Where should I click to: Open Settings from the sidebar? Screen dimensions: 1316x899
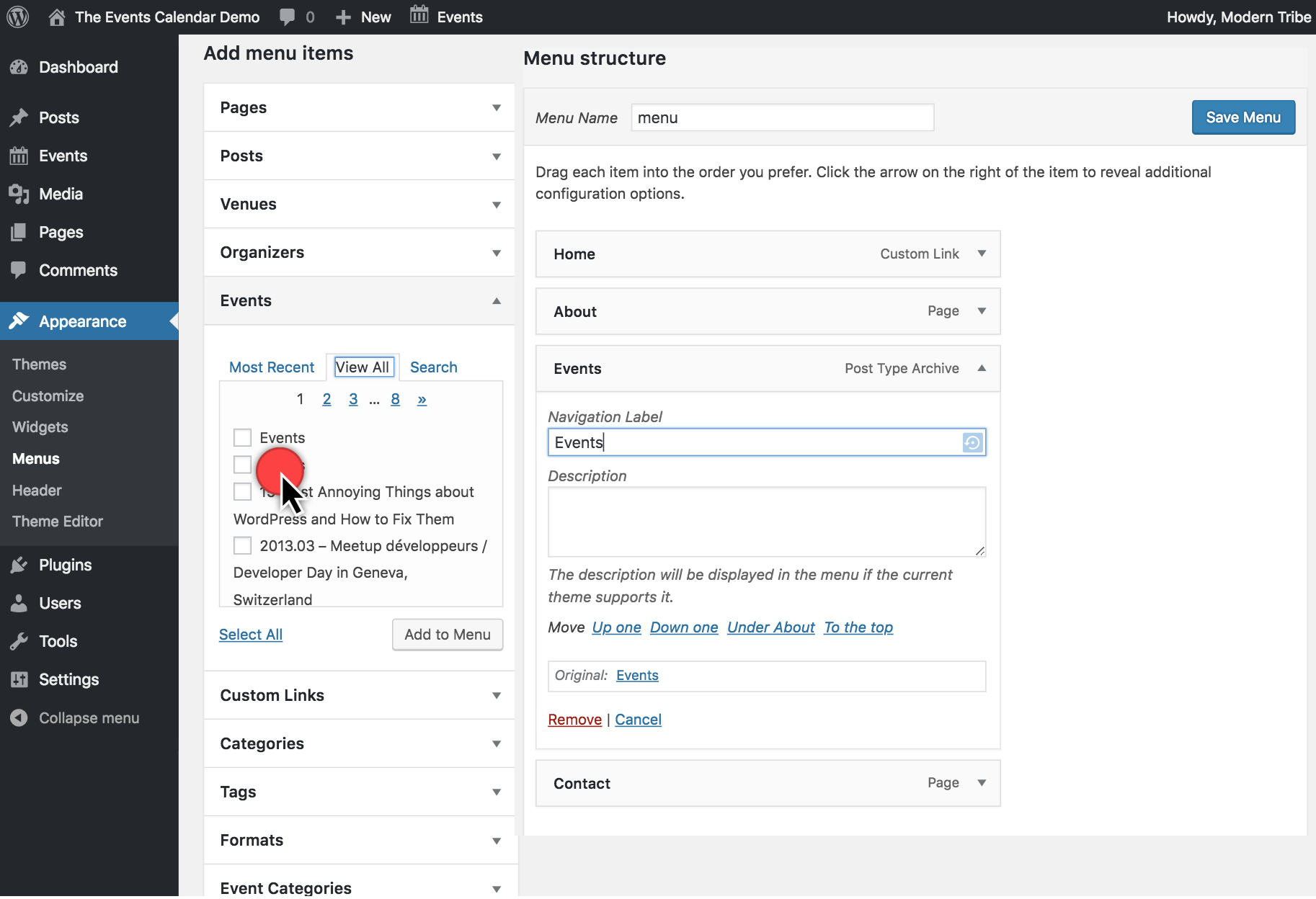68,679
